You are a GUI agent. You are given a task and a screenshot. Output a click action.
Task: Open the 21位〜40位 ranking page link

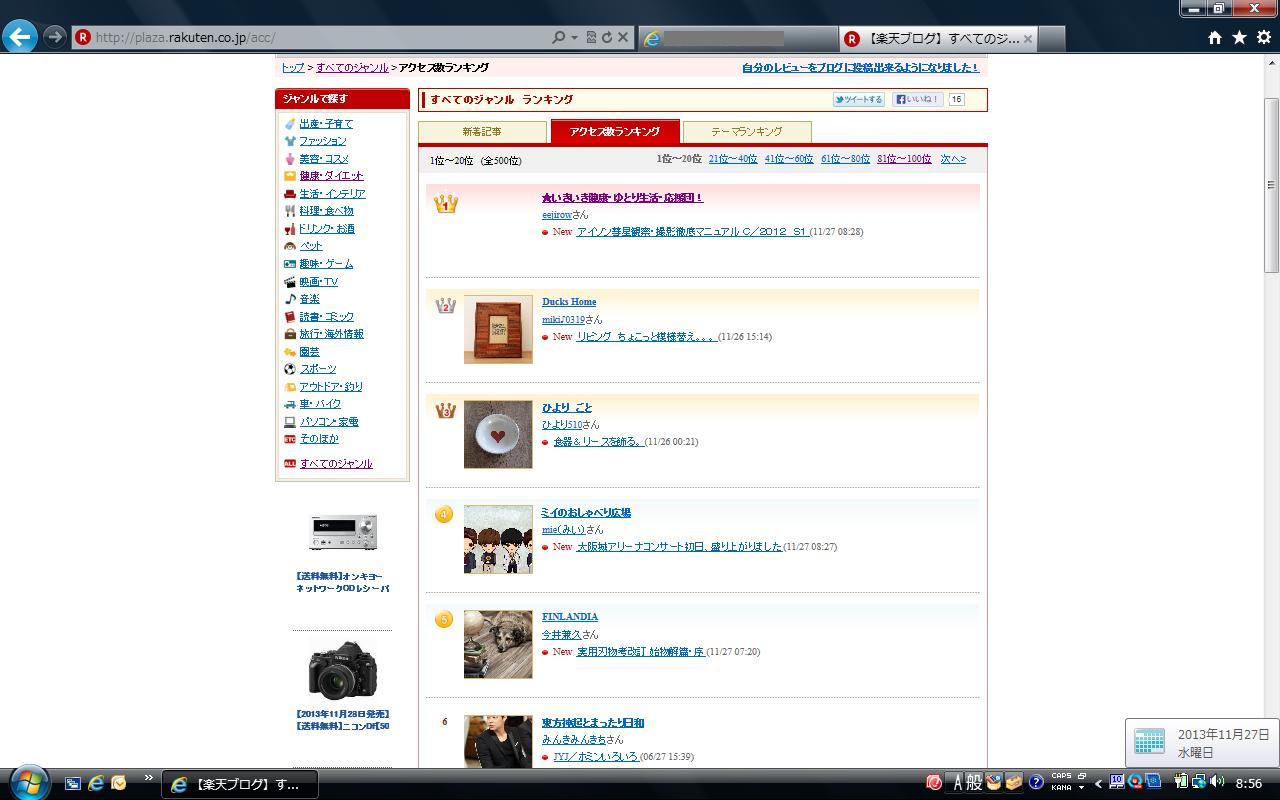tap(732, 159)
